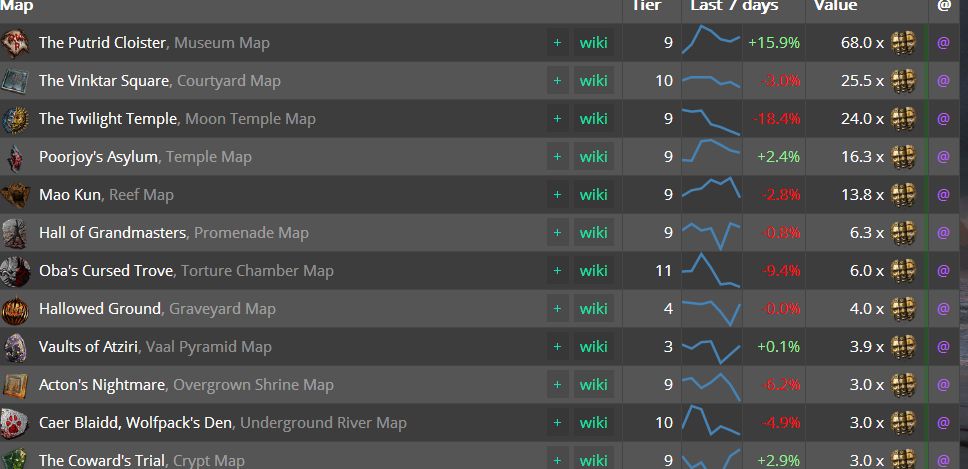The width and height of the screenshot is (968, 469).
Task: Open wiki link for Oba's Cursed Trove
Action: click(x=593, y=271)
